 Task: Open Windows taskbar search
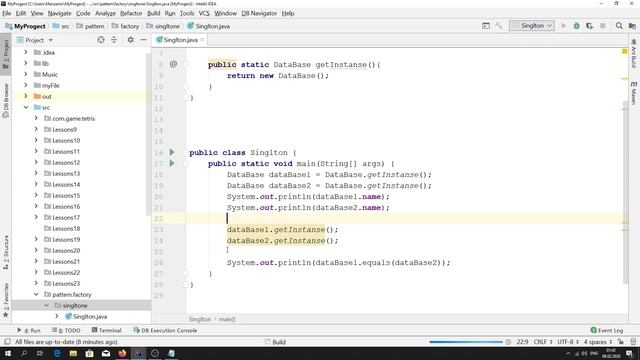[x=24, y=353]
